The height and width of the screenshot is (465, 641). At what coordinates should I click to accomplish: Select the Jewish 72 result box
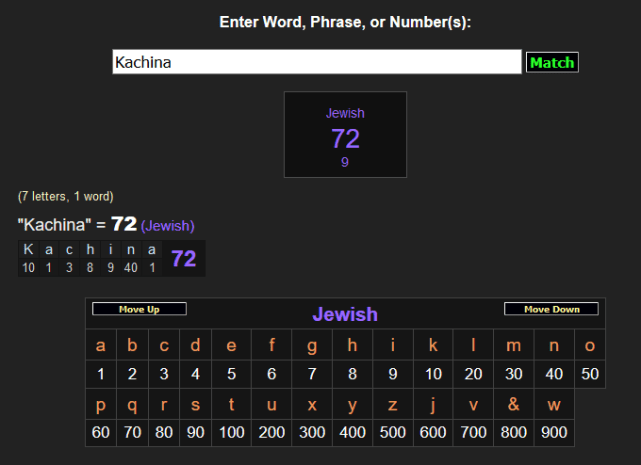point(345,135)
